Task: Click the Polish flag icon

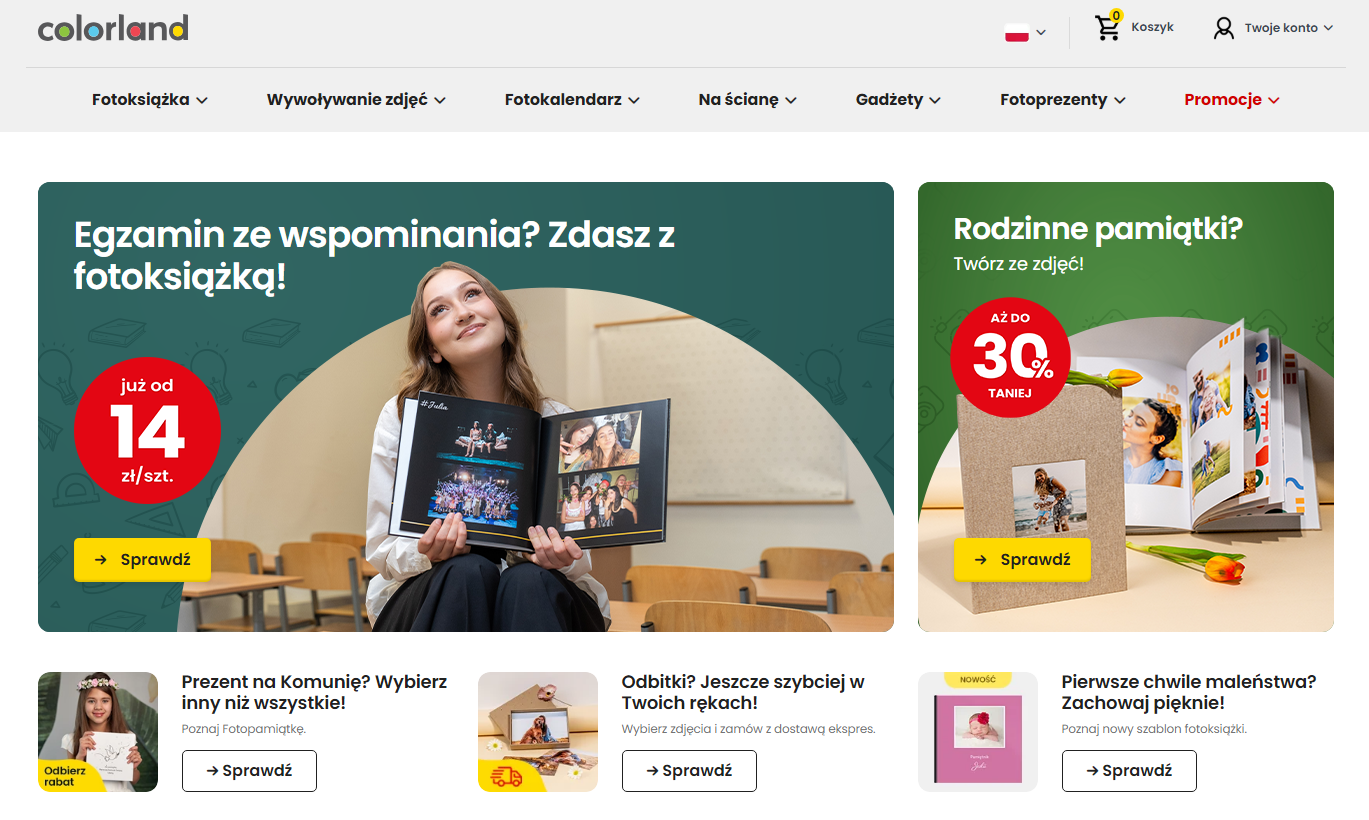Action: (x=1017, y=32)
